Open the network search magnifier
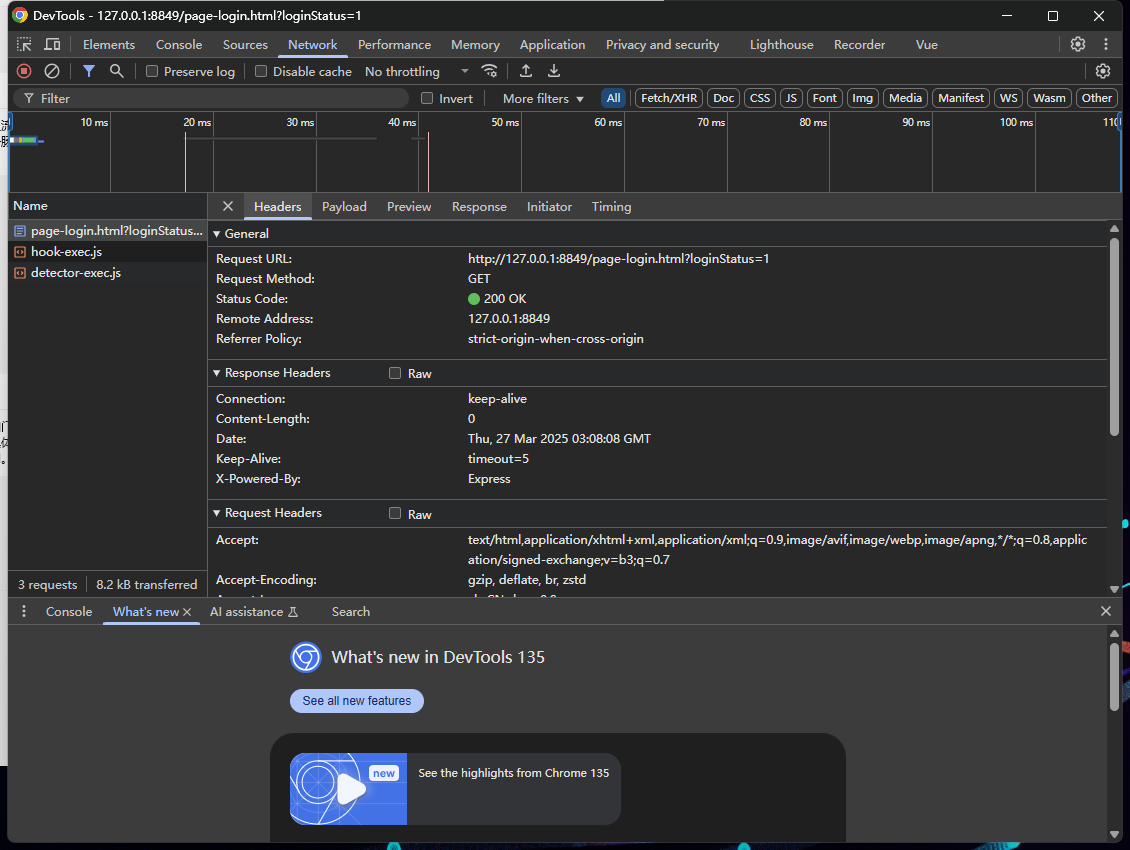 [x=117, y=71]
